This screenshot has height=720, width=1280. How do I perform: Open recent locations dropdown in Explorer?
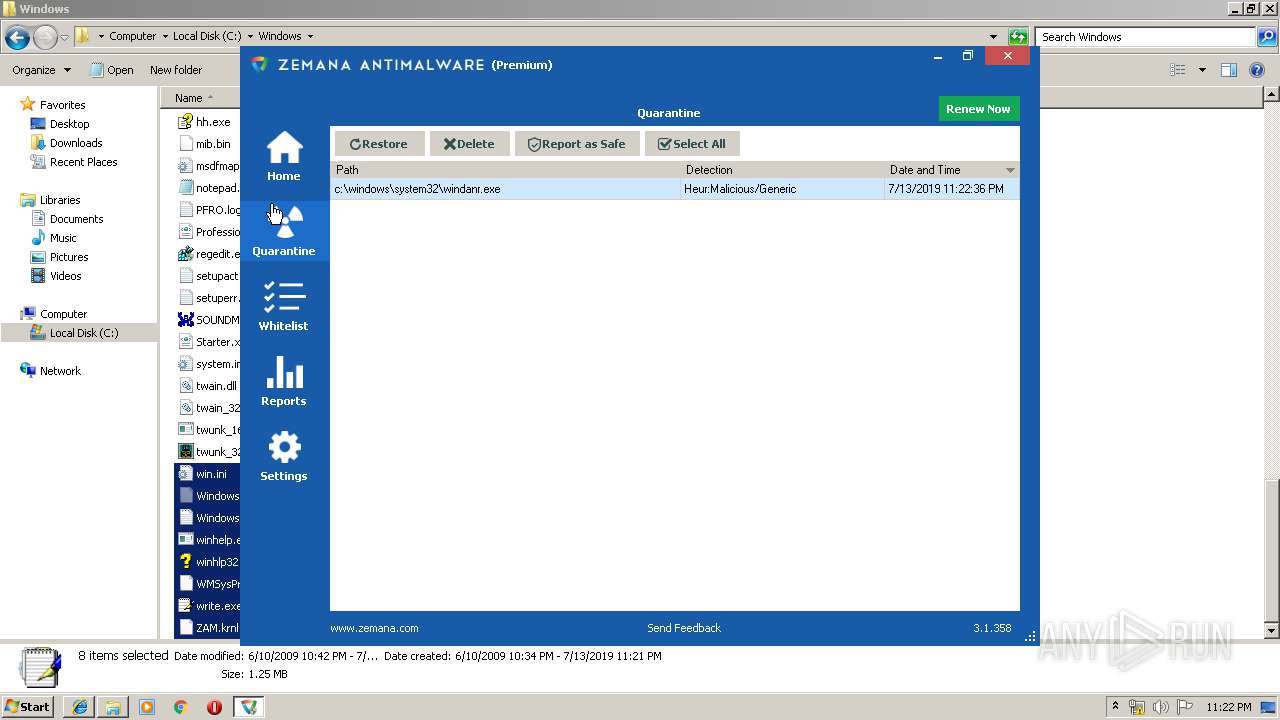[64, 38]
